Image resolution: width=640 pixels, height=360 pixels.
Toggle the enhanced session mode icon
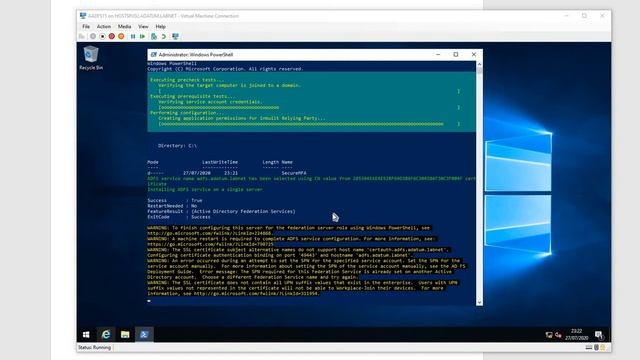176,36
